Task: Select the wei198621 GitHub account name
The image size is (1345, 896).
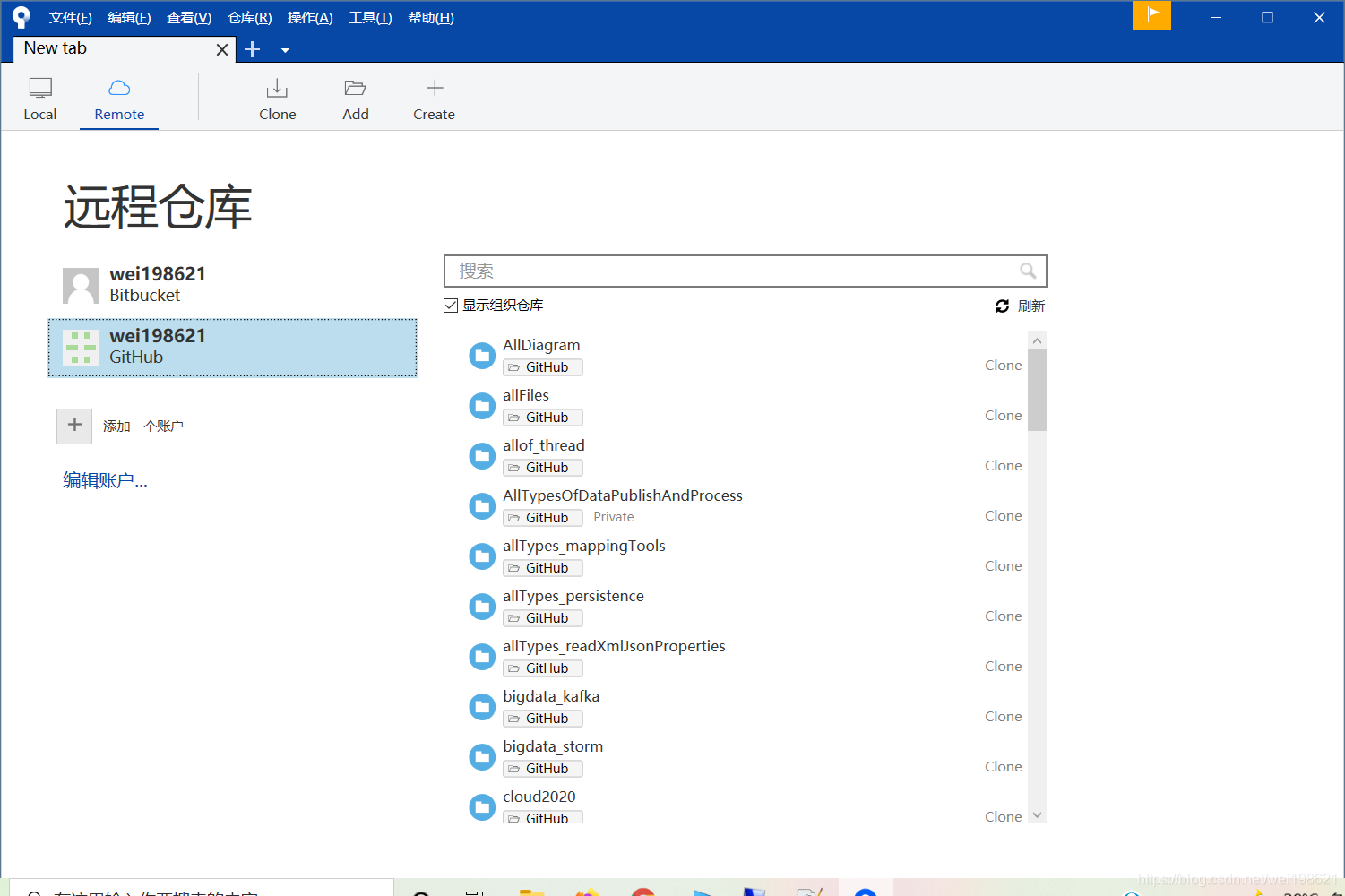Action: tap(158, 336)
